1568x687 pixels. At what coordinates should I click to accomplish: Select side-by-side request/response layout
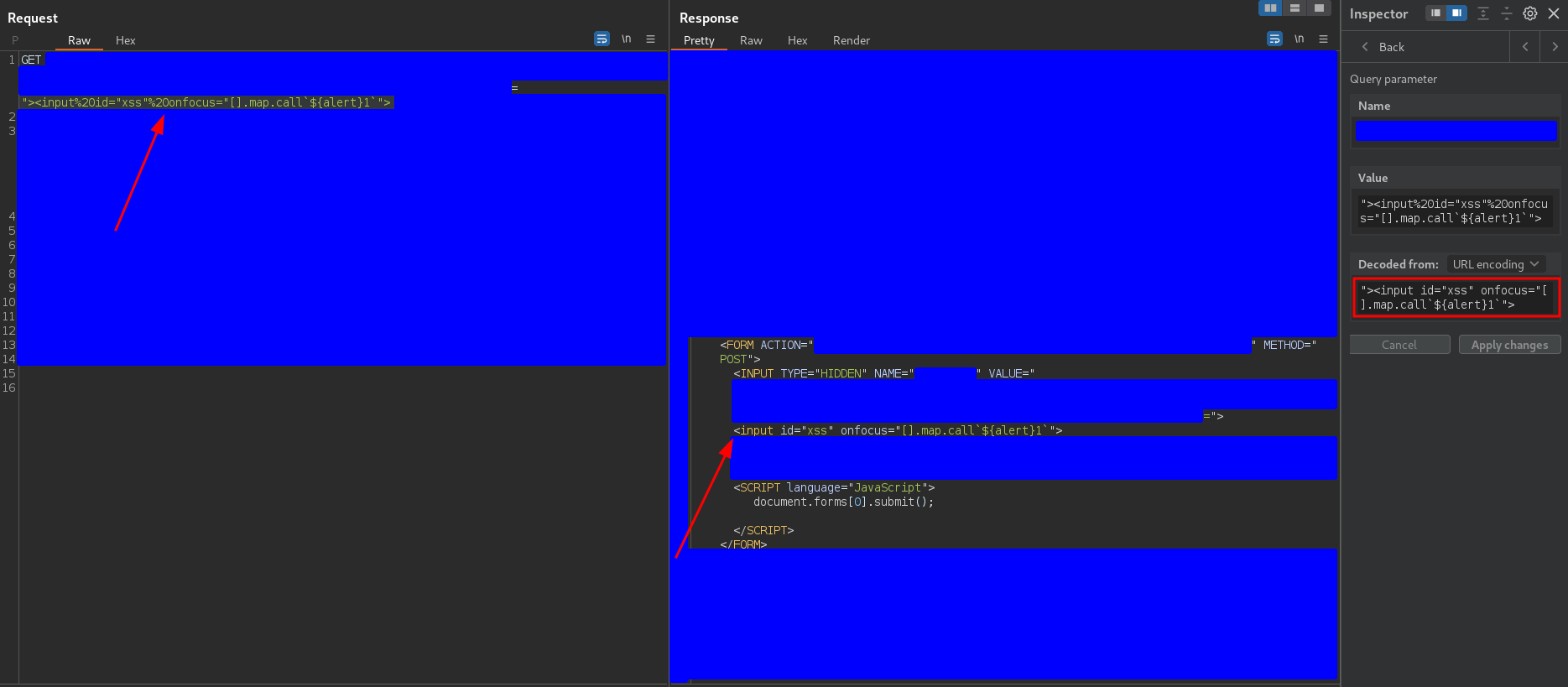click(1271, 8)
